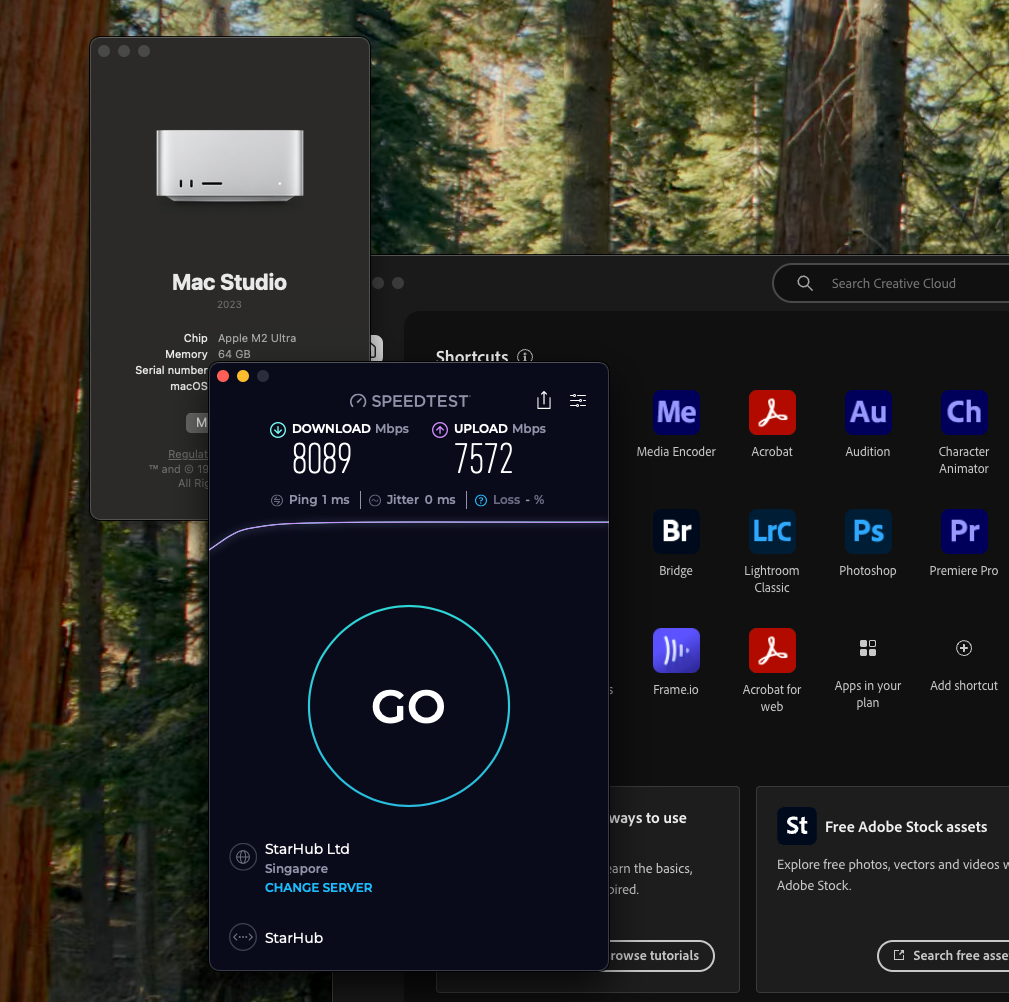Launch Acrobat from Shortcuts
Viewport: 1009px width, 1002px height.
(x=772, y=413)
